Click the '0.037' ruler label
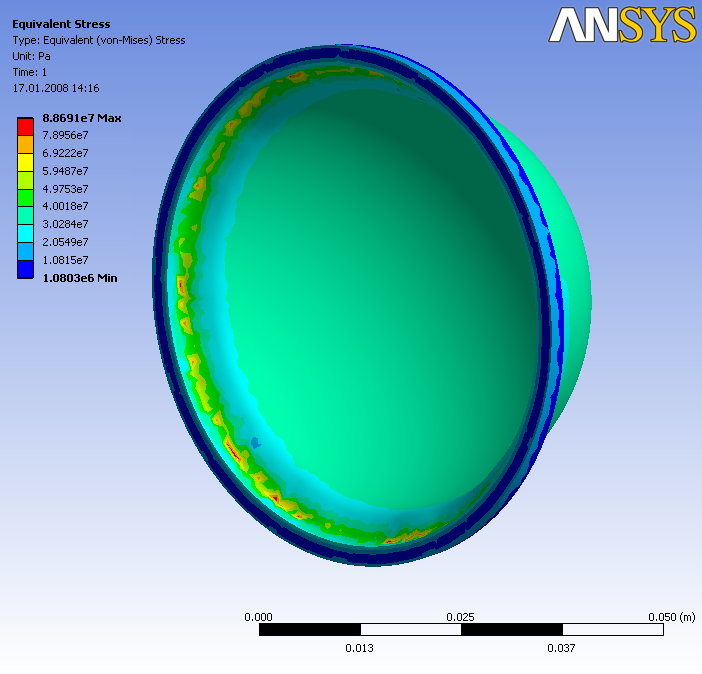The width and height of the screenshot is (702, 674). point(561,648)
